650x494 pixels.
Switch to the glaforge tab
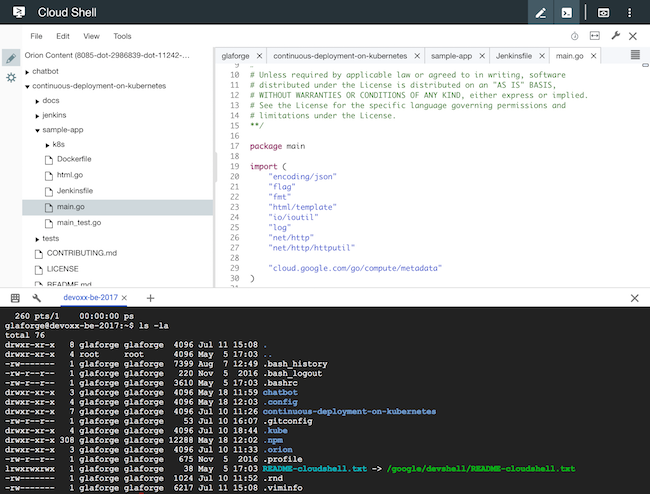pos(235,56)
